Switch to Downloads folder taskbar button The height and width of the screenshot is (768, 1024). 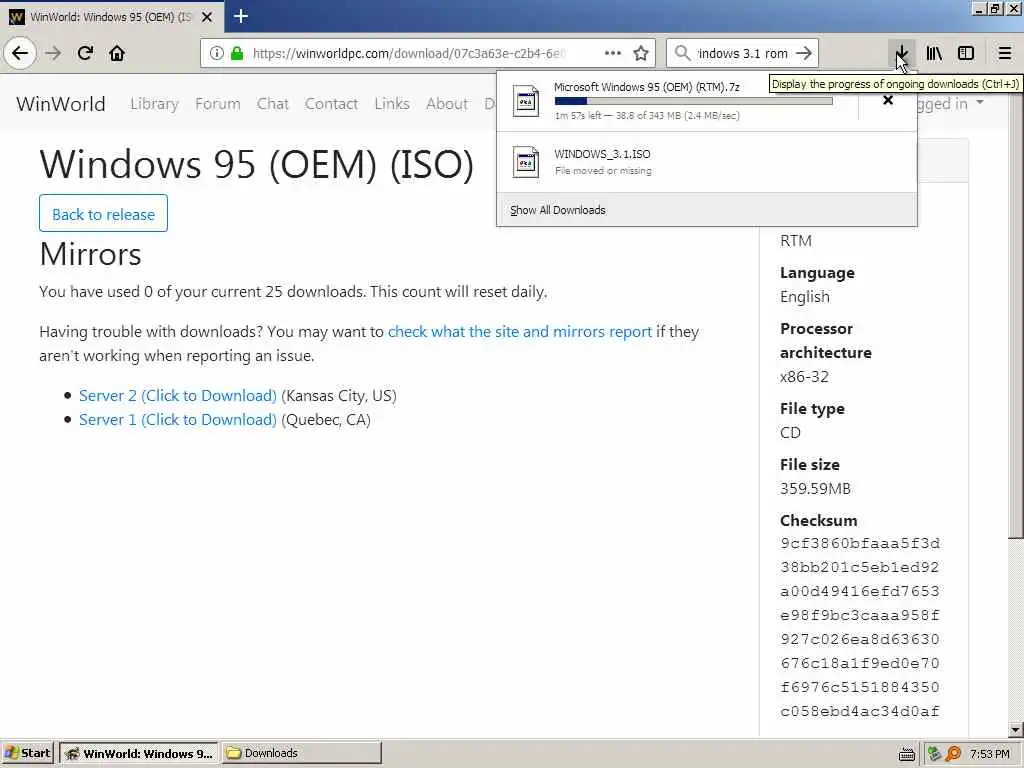302,753
